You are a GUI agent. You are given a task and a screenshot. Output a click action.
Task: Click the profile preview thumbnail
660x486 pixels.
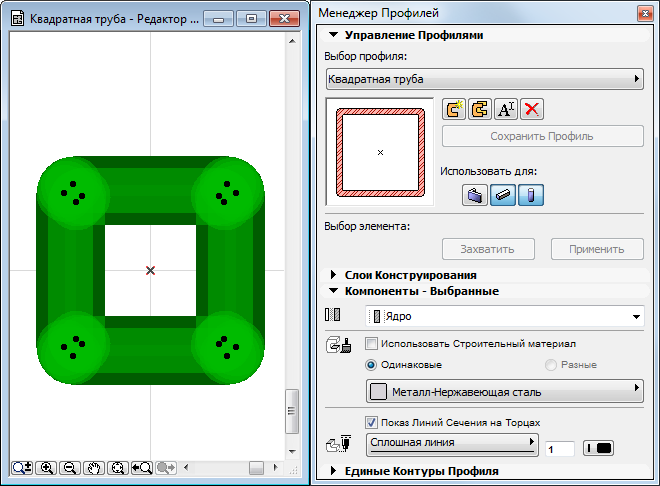coord(380,152)
